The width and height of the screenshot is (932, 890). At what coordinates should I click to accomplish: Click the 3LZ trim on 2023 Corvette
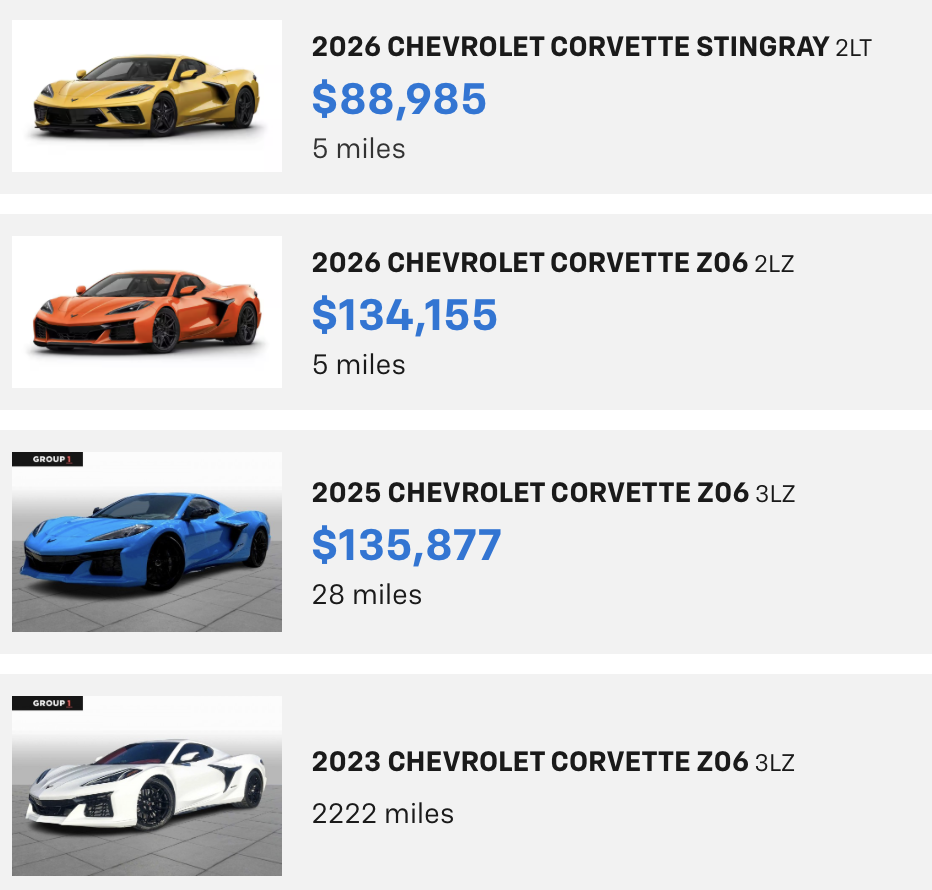tap(776, 764)
